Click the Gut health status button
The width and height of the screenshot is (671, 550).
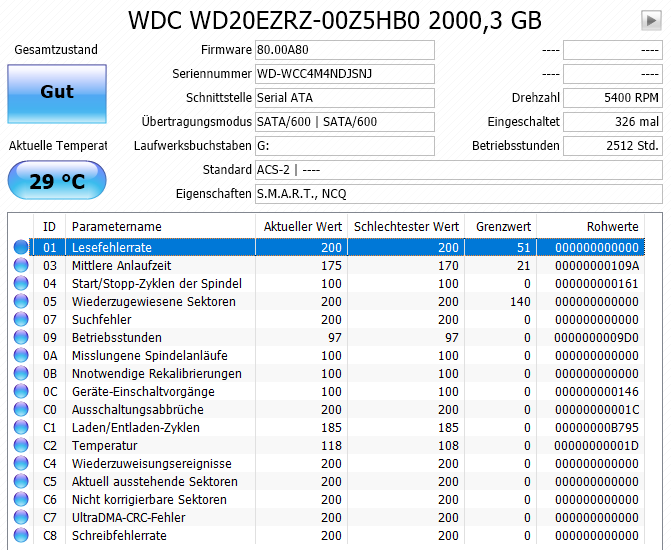57,94
